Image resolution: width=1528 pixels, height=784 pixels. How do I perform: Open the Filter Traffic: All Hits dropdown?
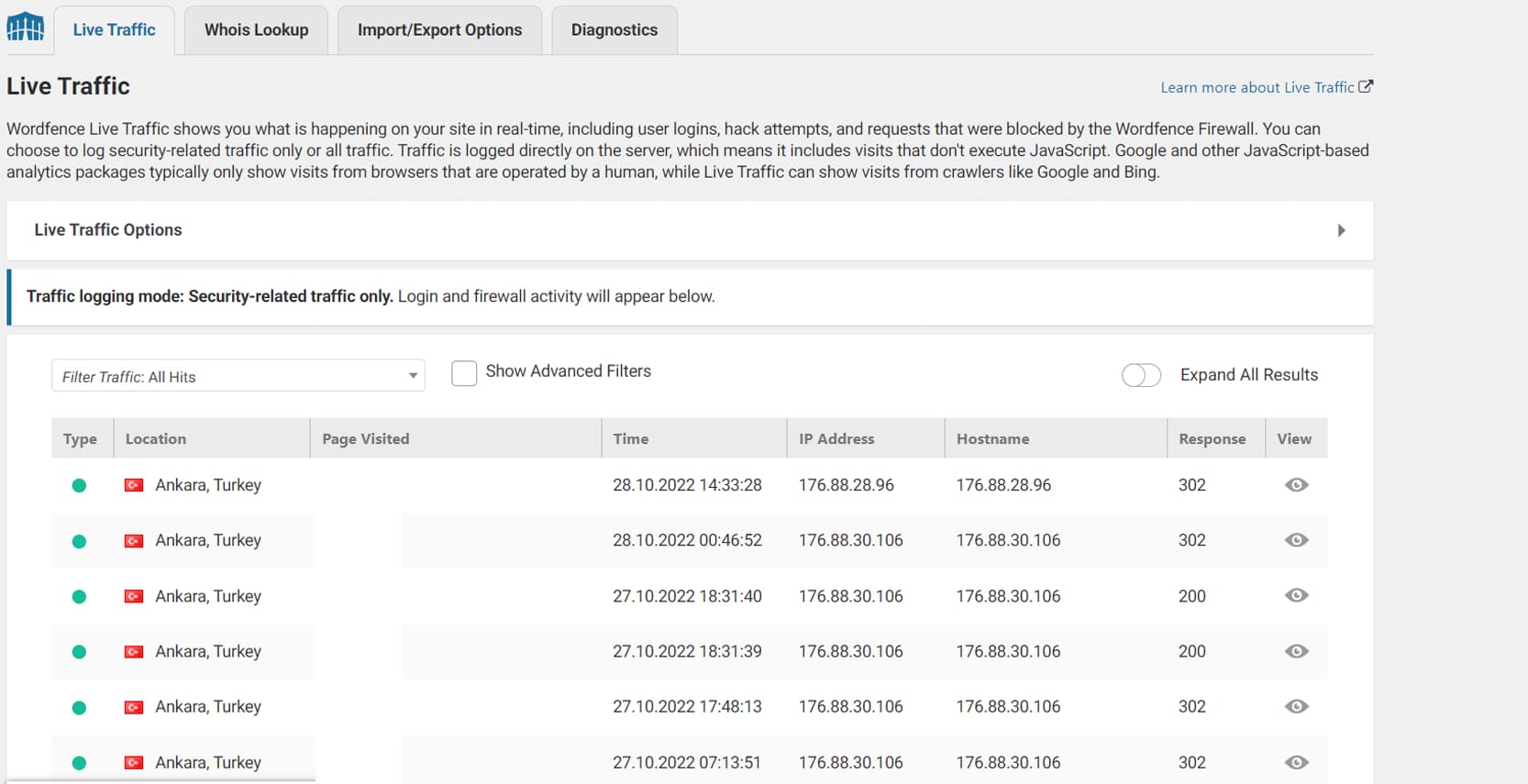tap(238, 376)
